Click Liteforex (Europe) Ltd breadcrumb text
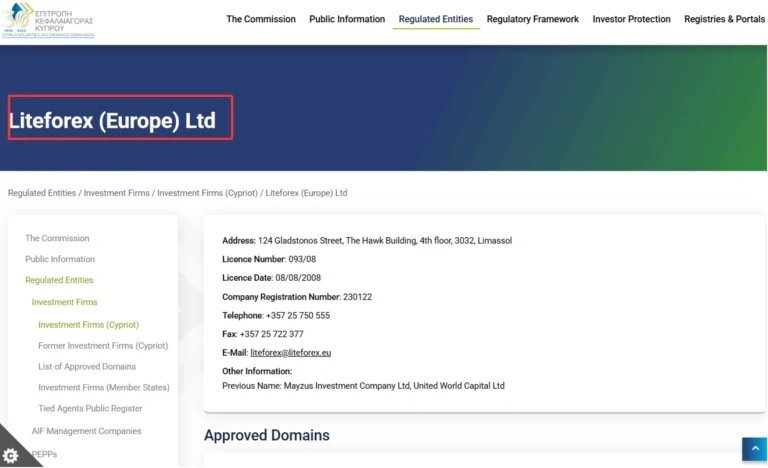This screenshot has width=768, height=468. 306,193
